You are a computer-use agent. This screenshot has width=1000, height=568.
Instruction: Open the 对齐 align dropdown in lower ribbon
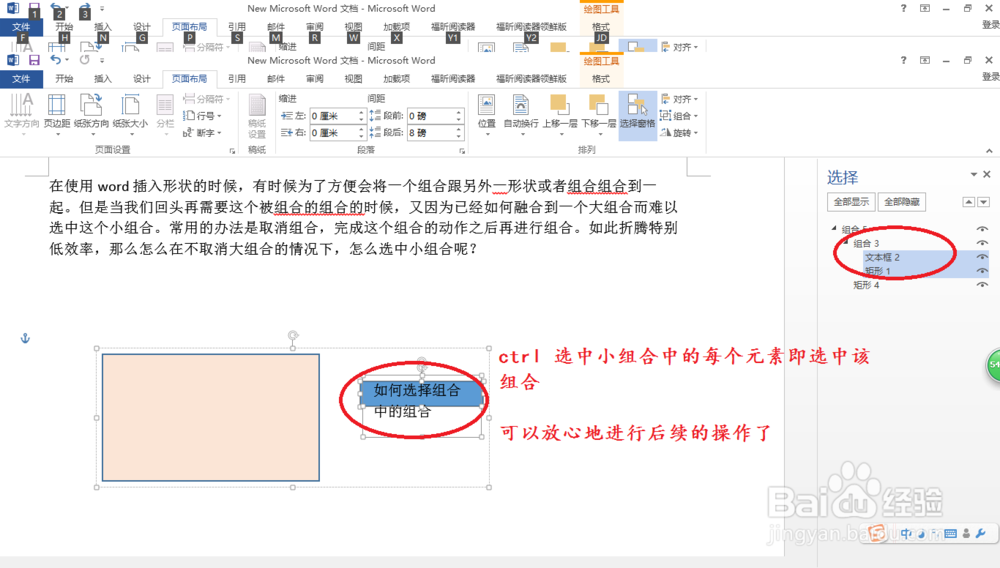[x=679, y=99]
